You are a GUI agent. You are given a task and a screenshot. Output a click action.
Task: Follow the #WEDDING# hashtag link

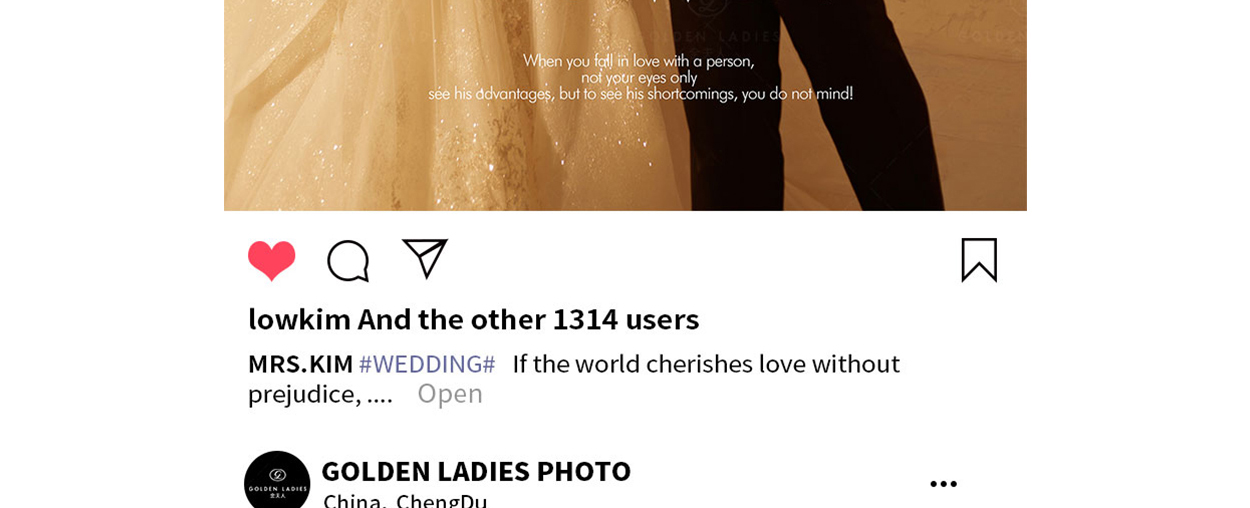pos(427,364)
